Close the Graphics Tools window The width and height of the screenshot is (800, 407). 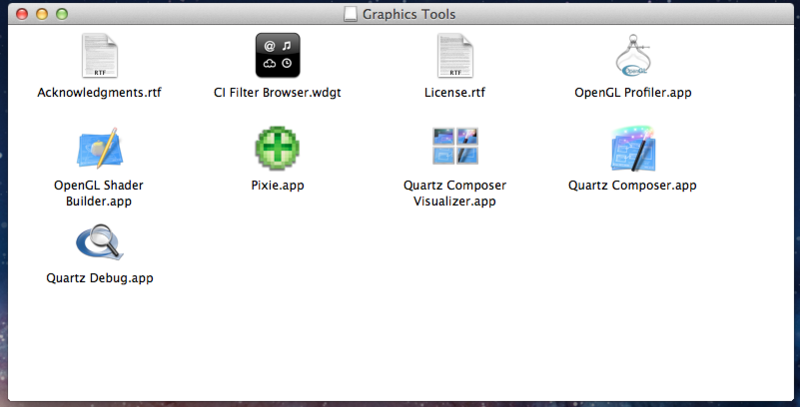click(22, 14)
